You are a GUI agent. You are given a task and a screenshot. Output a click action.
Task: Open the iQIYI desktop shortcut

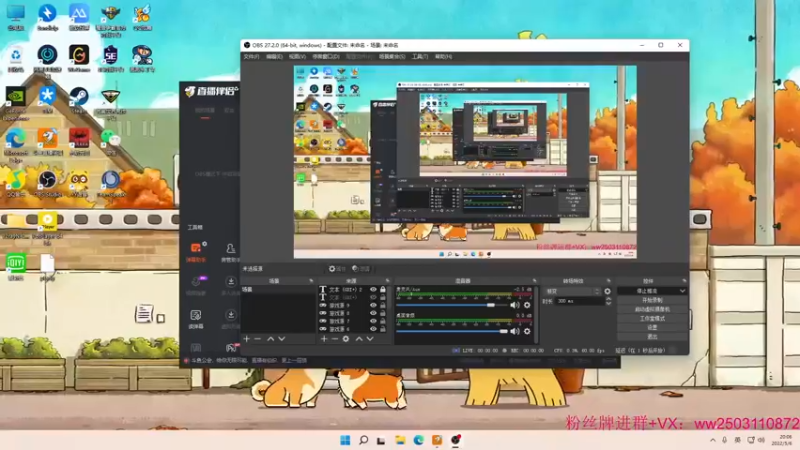(x=15, y=267)
